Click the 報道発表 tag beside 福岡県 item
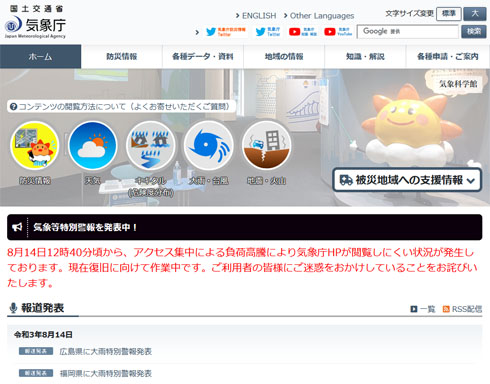Image resolution: width=490 pixels, height=384 pixels. pyautogui.click(x=36, y=373)
